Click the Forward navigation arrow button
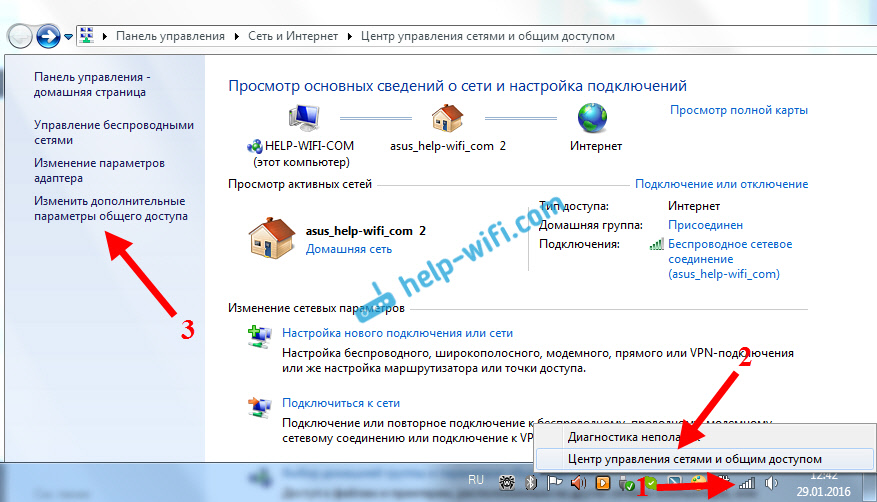The width and height of the screenshot is (877, 502). pos(46,37)
